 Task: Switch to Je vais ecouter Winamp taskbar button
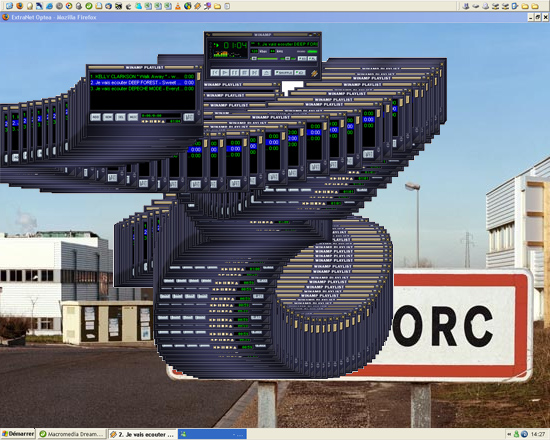pos(142,434)
